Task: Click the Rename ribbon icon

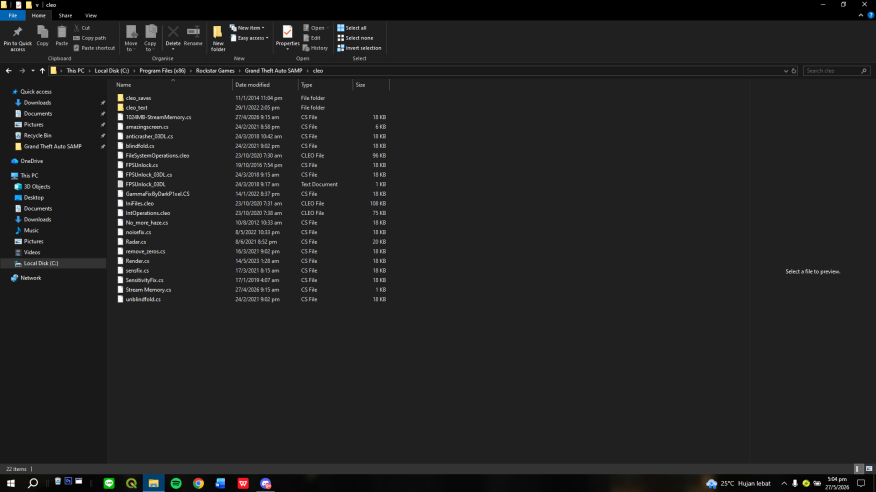Action: click(193, 32)
